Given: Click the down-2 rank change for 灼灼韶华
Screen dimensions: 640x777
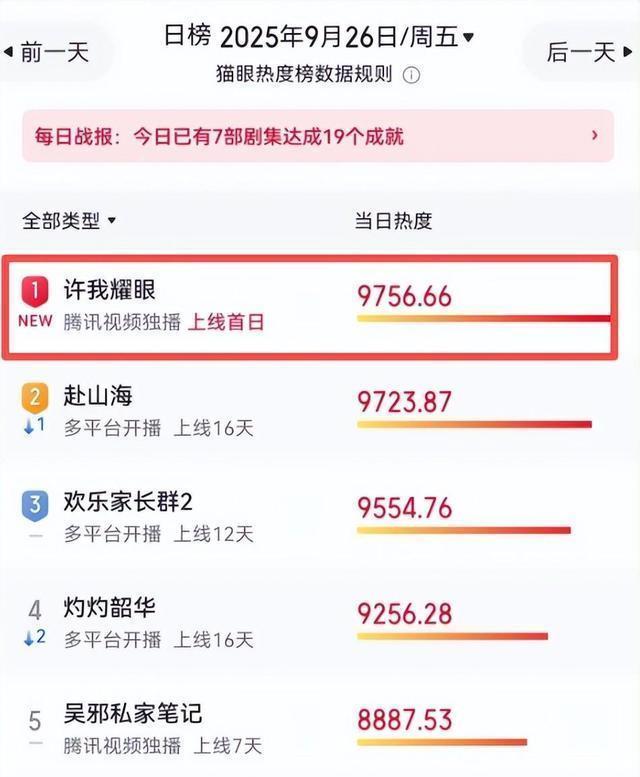Looking at the screenshot, I should point(35,637).
